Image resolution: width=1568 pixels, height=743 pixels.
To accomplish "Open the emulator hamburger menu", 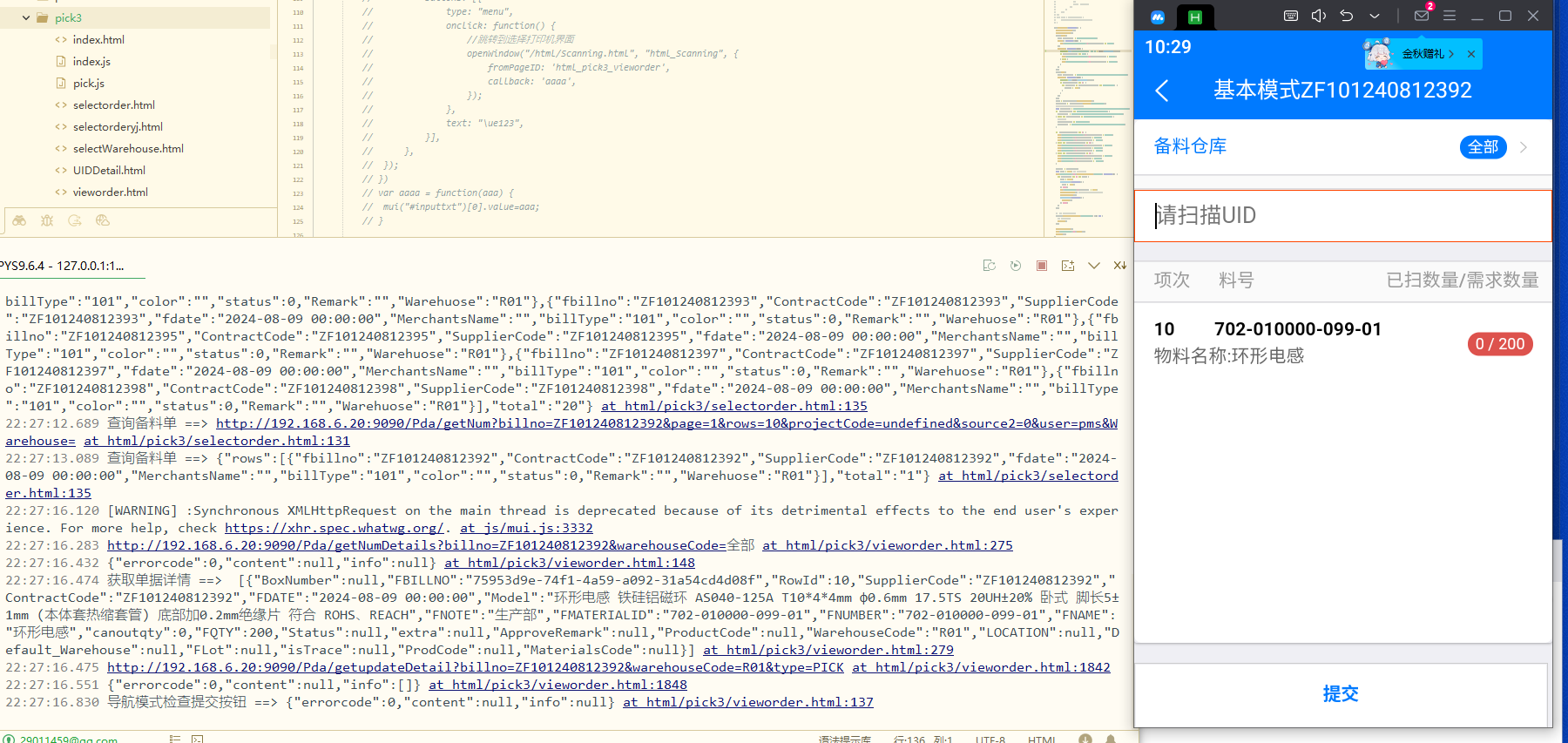I will 1450,16.
